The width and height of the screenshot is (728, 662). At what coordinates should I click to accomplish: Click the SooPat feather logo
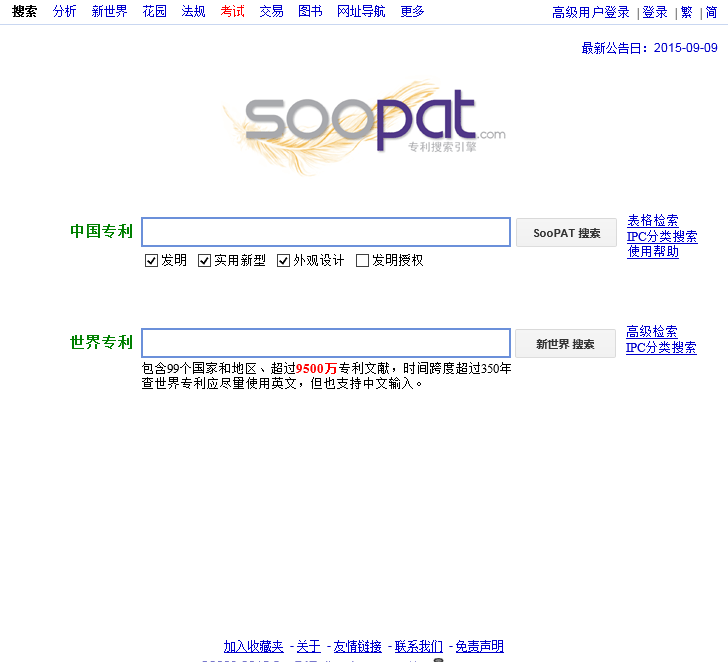click(x=365, y=127)
